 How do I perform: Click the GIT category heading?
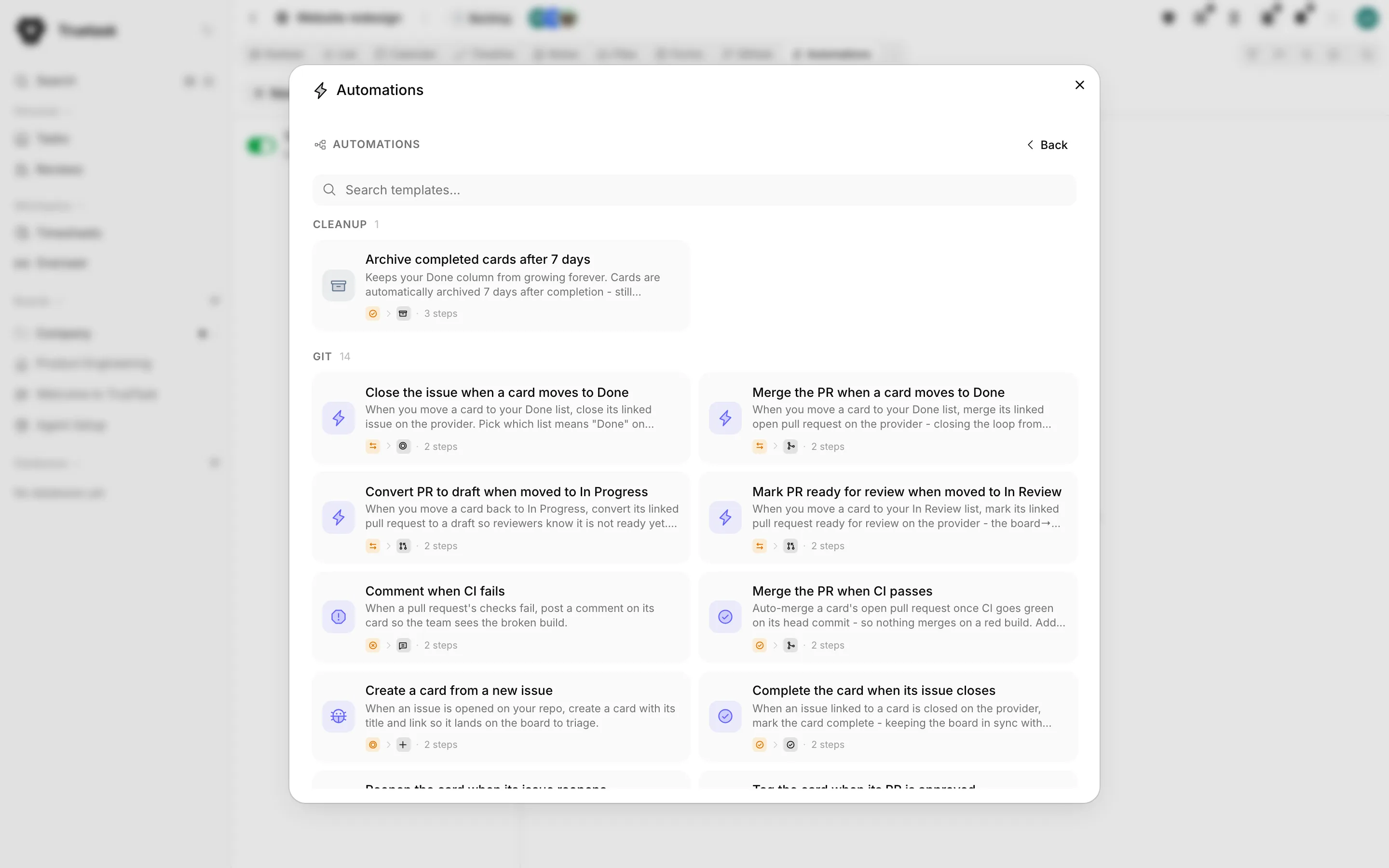tap(322, 356)
